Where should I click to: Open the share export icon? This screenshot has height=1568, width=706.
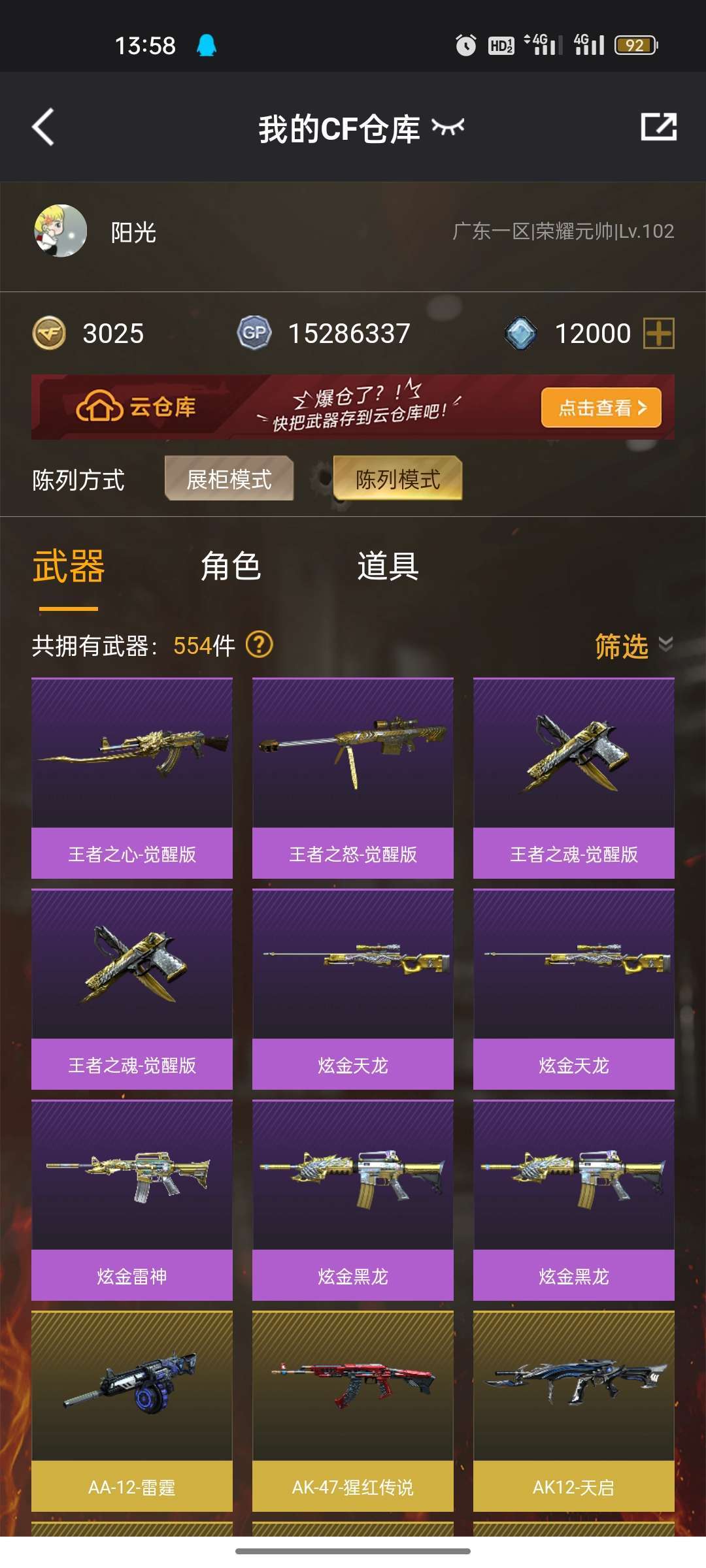(658, 127)
